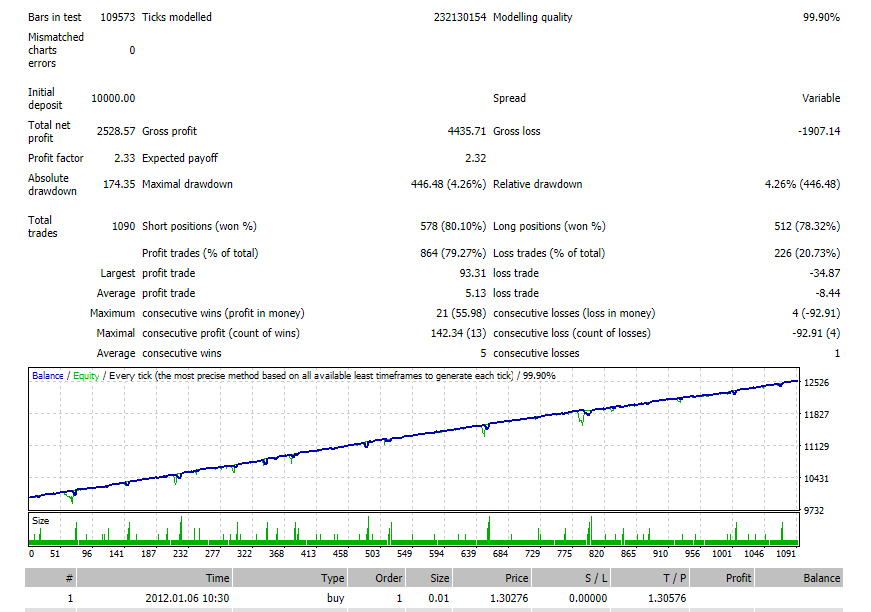
Task: Select Maximal drawdown value 446.48 (4.26%)
Action: click(448, 184)
